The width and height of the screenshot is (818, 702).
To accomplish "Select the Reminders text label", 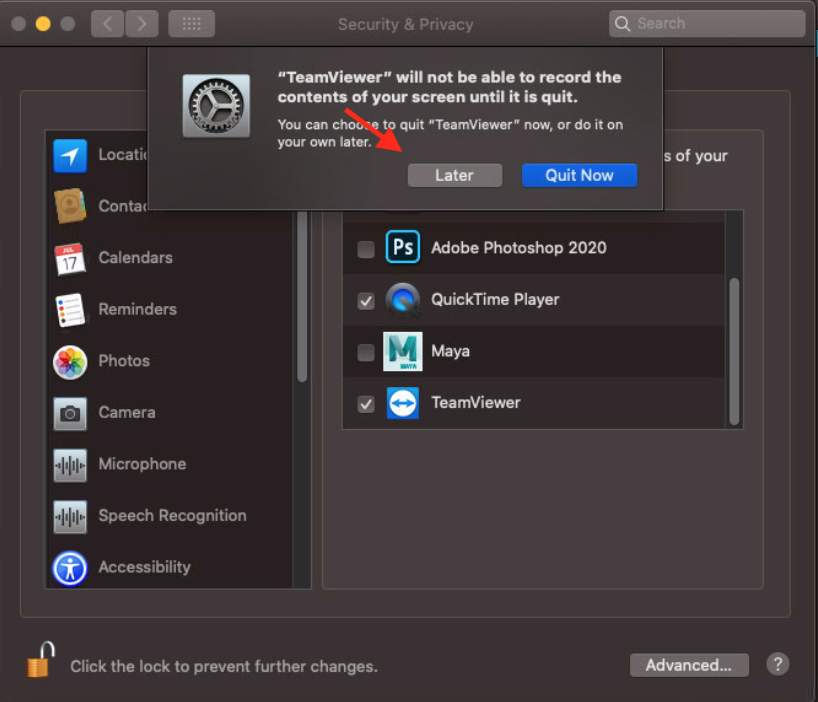I will [x=138, y=309].
